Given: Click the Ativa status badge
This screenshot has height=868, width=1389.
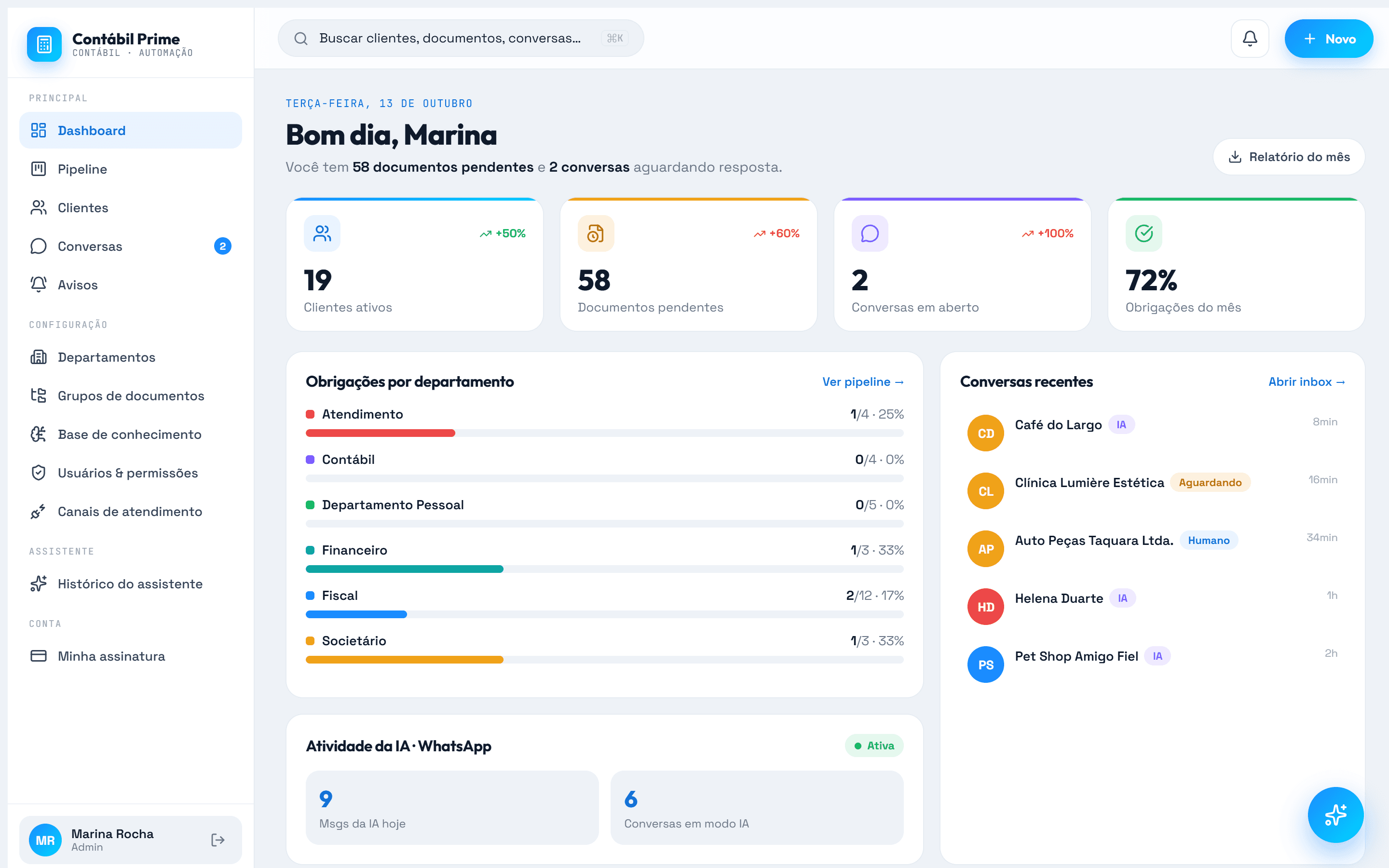Looking at the screenshot, I should coord(873,745).
